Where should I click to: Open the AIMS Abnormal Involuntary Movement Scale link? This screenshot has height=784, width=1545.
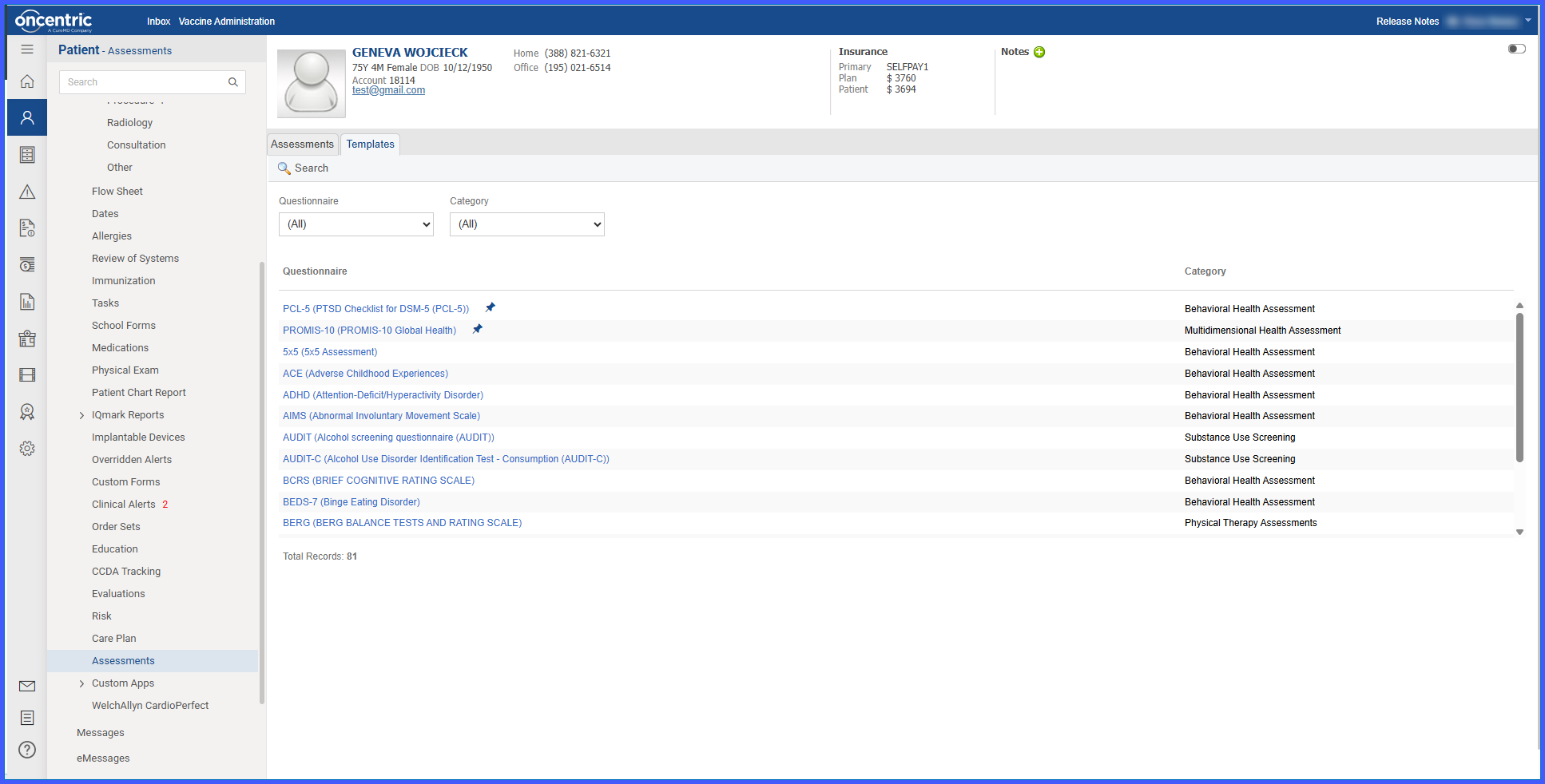(x=381, y=416)
